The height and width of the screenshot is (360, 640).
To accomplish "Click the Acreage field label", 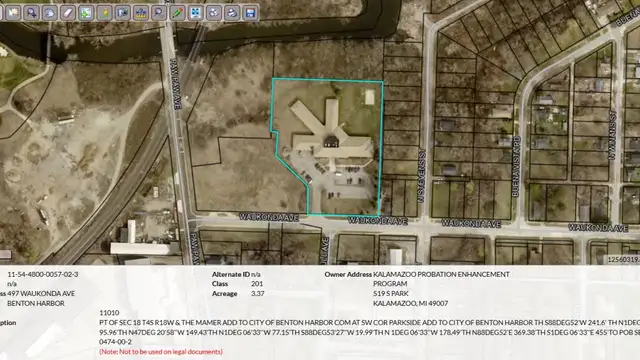I will pyautogui.click(x=224, y=293).
